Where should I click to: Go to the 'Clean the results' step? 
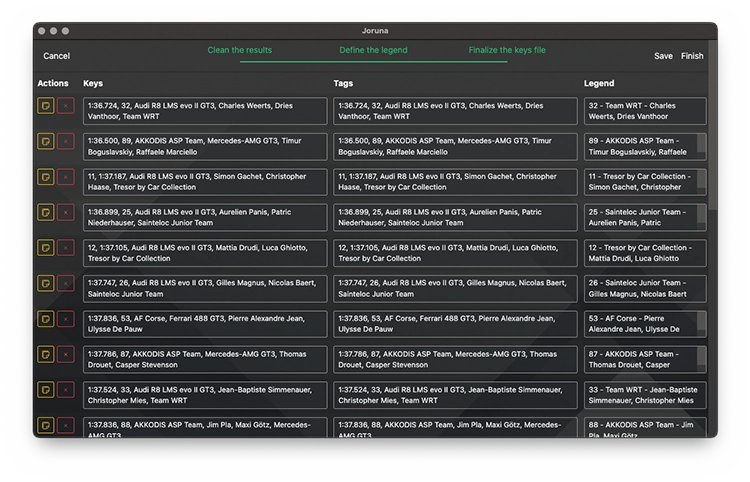[x=239, y=50]
